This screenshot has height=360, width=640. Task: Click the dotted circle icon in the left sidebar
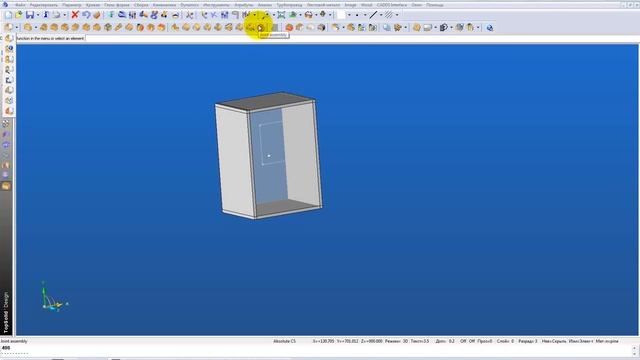click(6, 123)
